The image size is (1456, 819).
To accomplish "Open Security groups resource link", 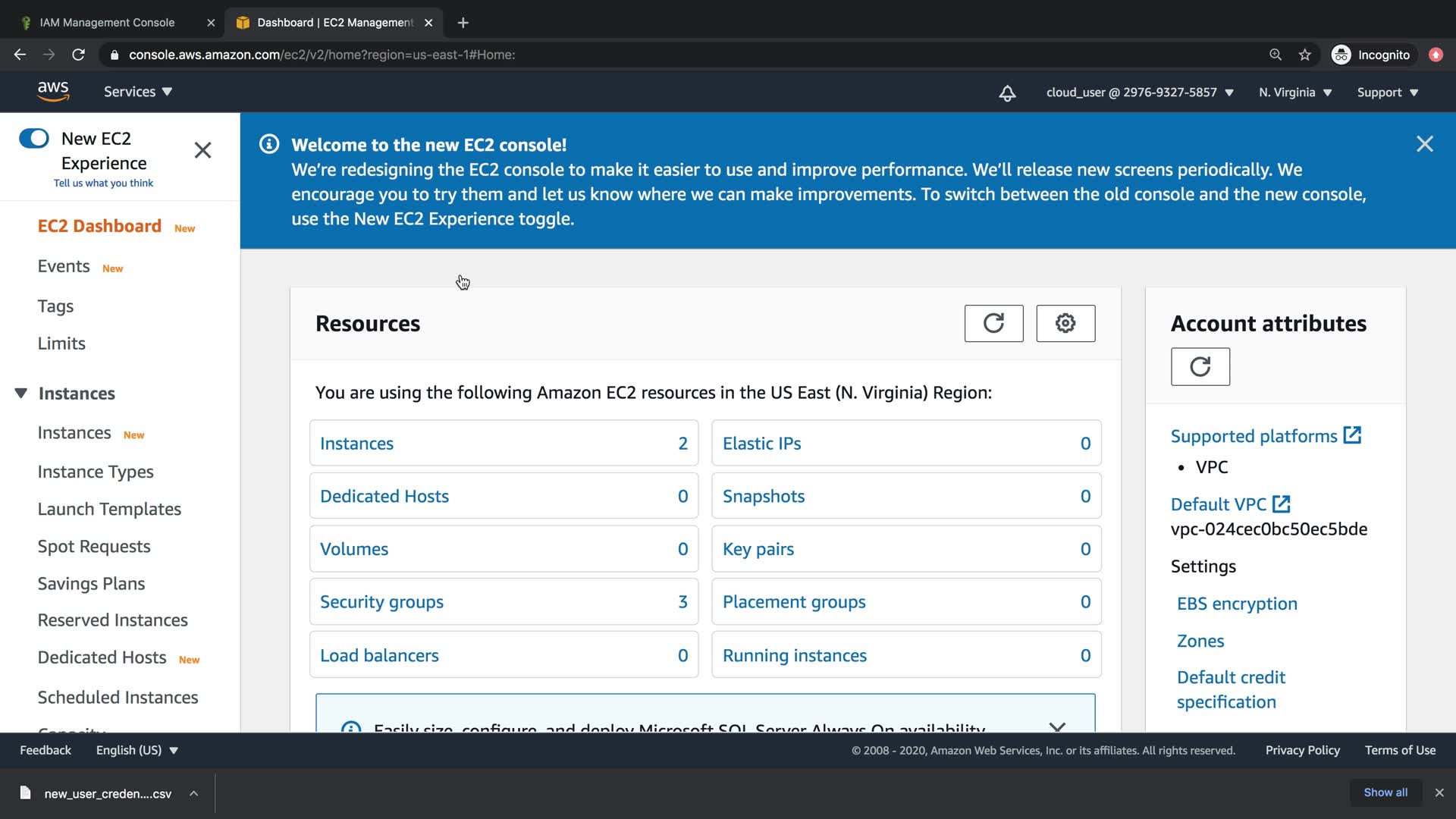I will point(381,602).
